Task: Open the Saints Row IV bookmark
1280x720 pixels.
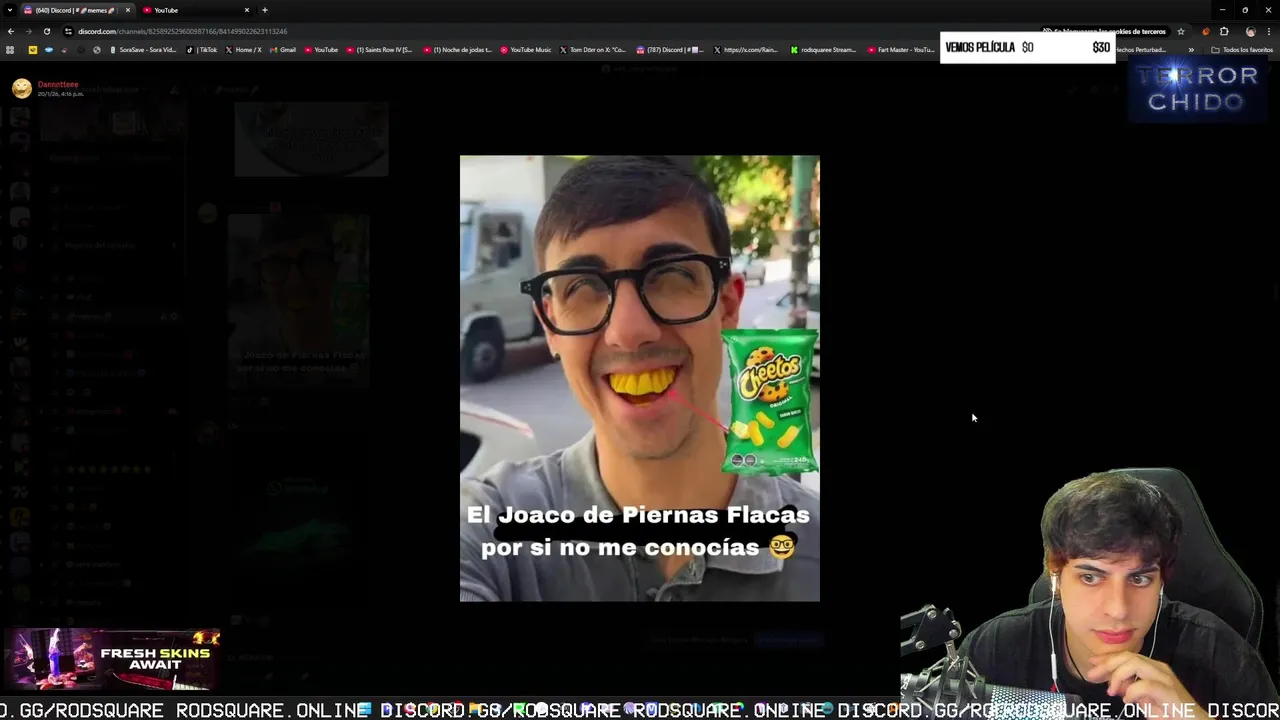Action: 379,49
